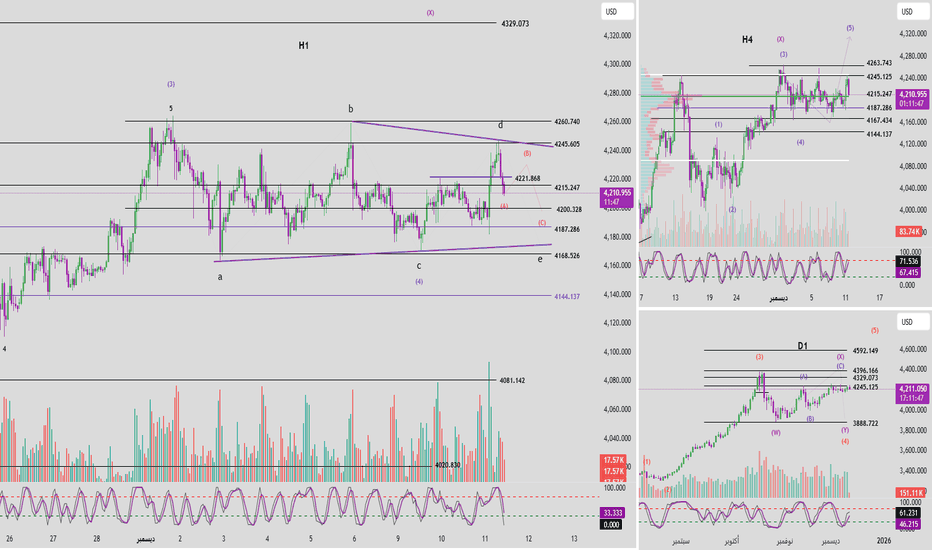
Task: Click the 4245.125 label on H4 chart
Action: pos(879,77)
